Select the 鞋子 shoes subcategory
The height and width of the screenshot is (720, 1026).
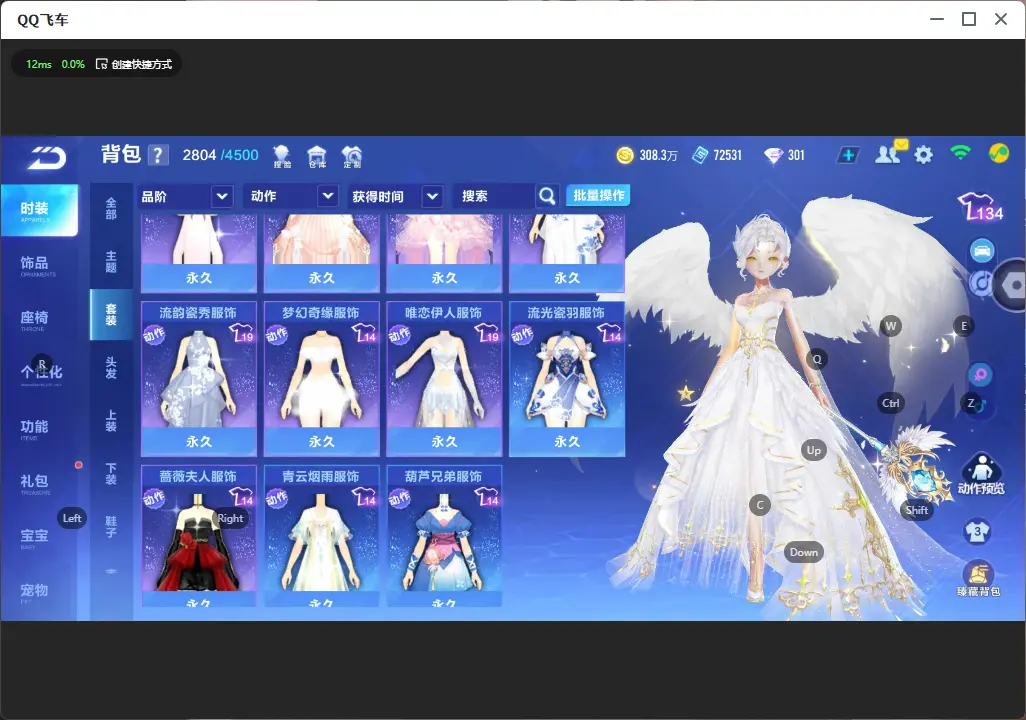click(111, 527)
